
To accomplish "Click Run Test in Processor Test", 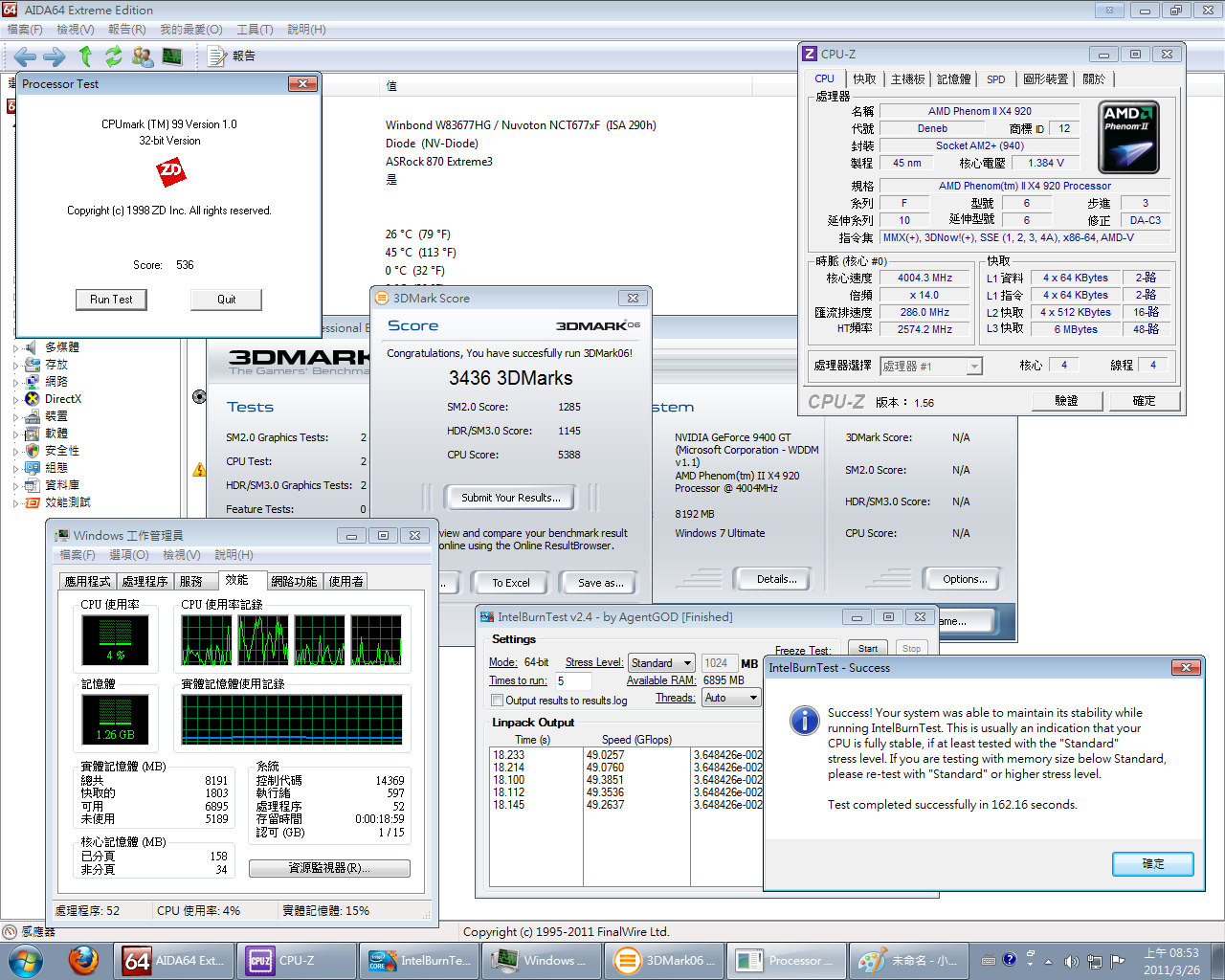I will pyautogui.click(x=111, y=300).
